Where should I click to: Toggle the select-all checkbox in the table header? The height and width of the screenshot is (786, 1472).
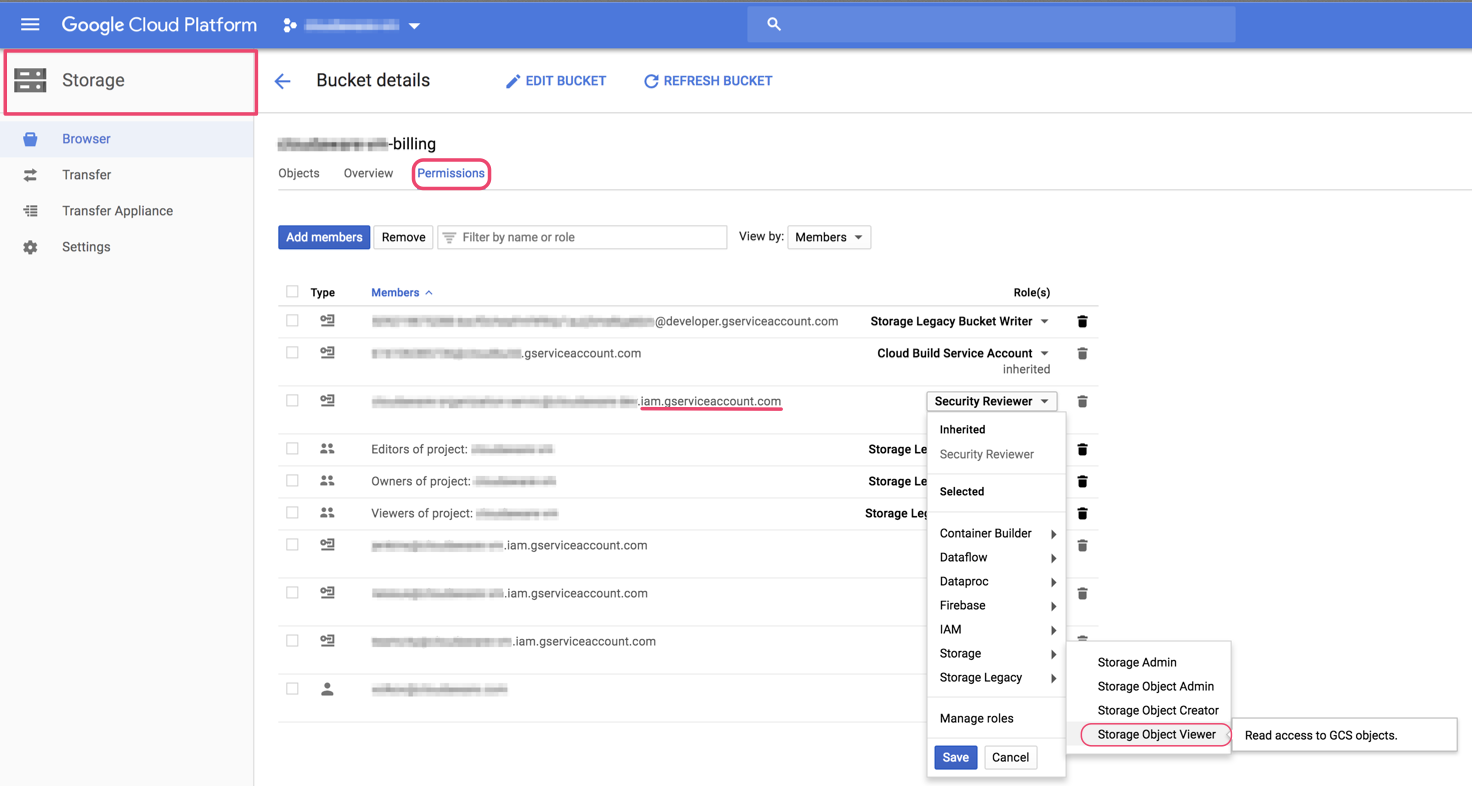(292, 292)
